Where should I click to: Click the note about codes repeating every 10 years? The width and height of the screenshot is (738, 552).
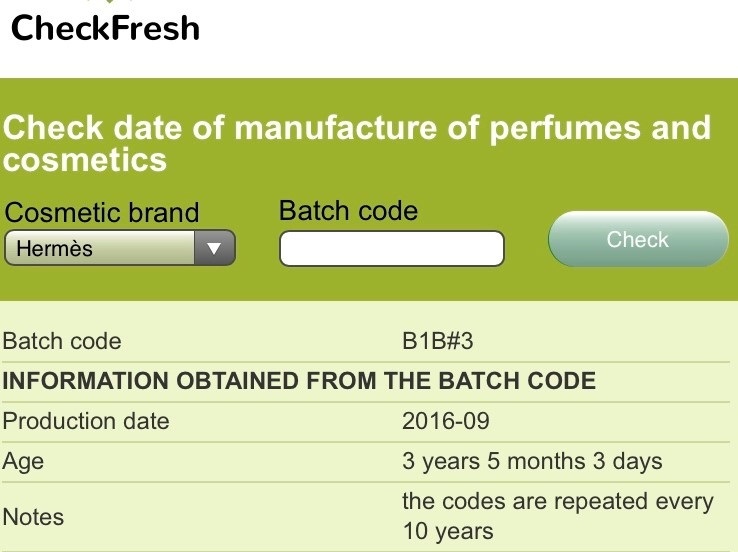556,516
